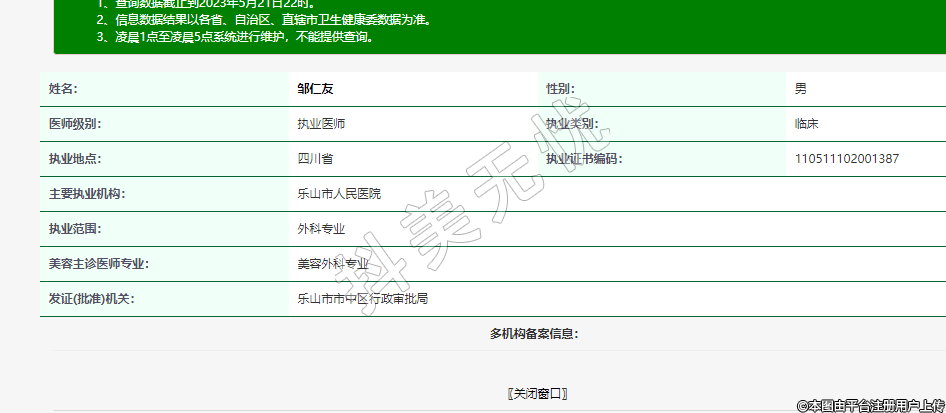Select the certificate number 110511102001387
The width and height of the screenshot is (946, 413).
846,159
